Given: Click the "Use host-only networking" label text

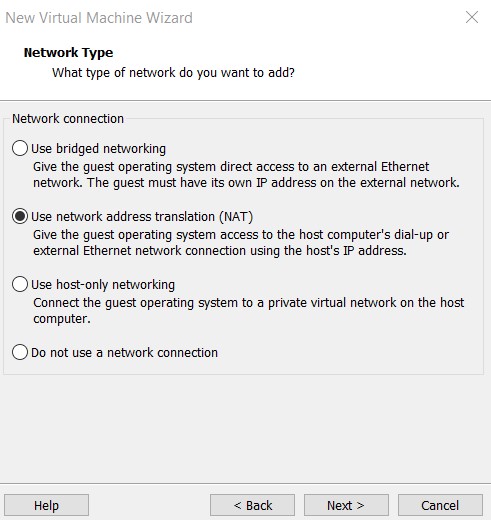Looking at the screenshot, I should click(103, 285).
